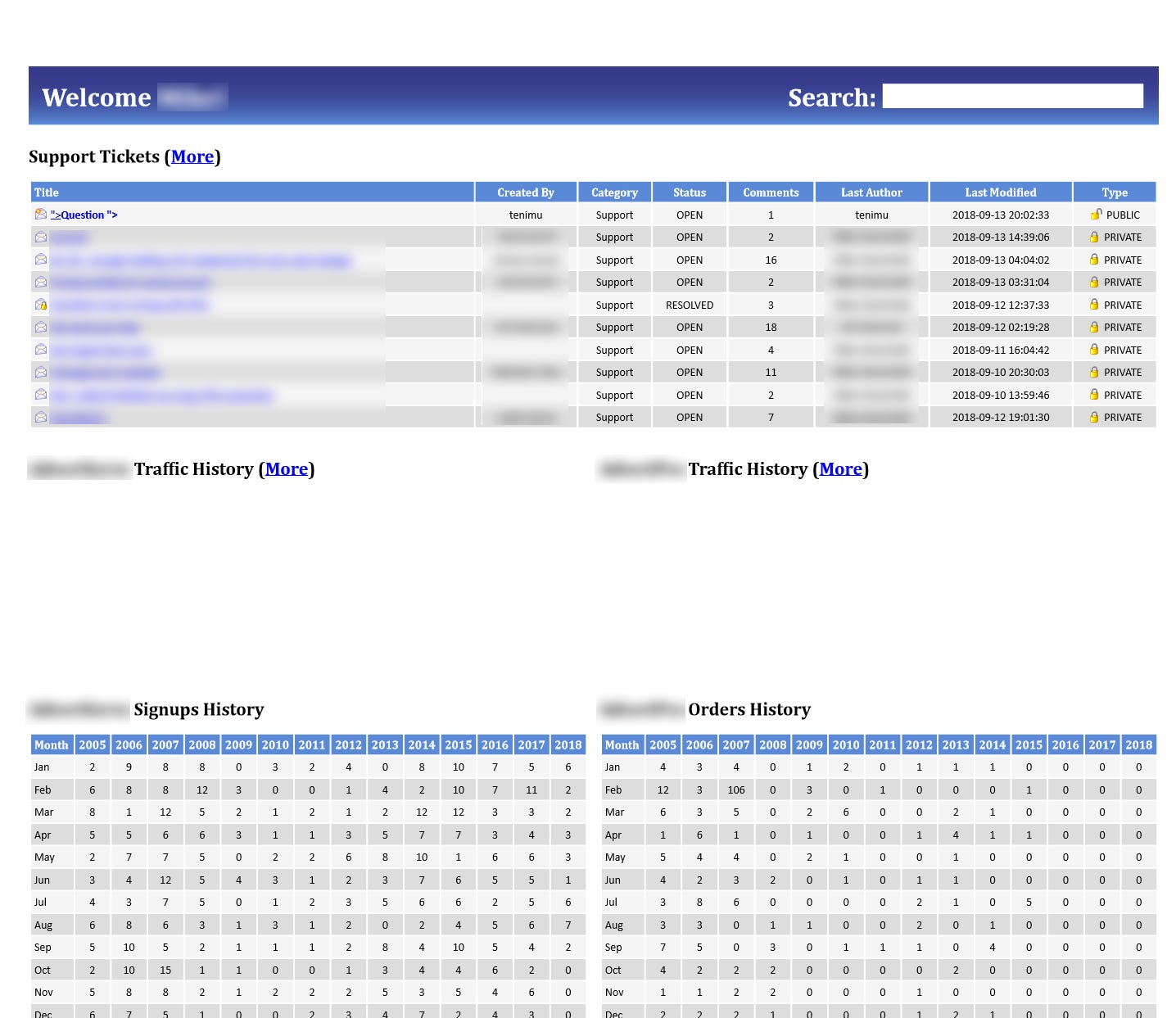1176x1018 pixels.
Task: Open More link beside Support Tickets
Action: (x=192, y=156)
